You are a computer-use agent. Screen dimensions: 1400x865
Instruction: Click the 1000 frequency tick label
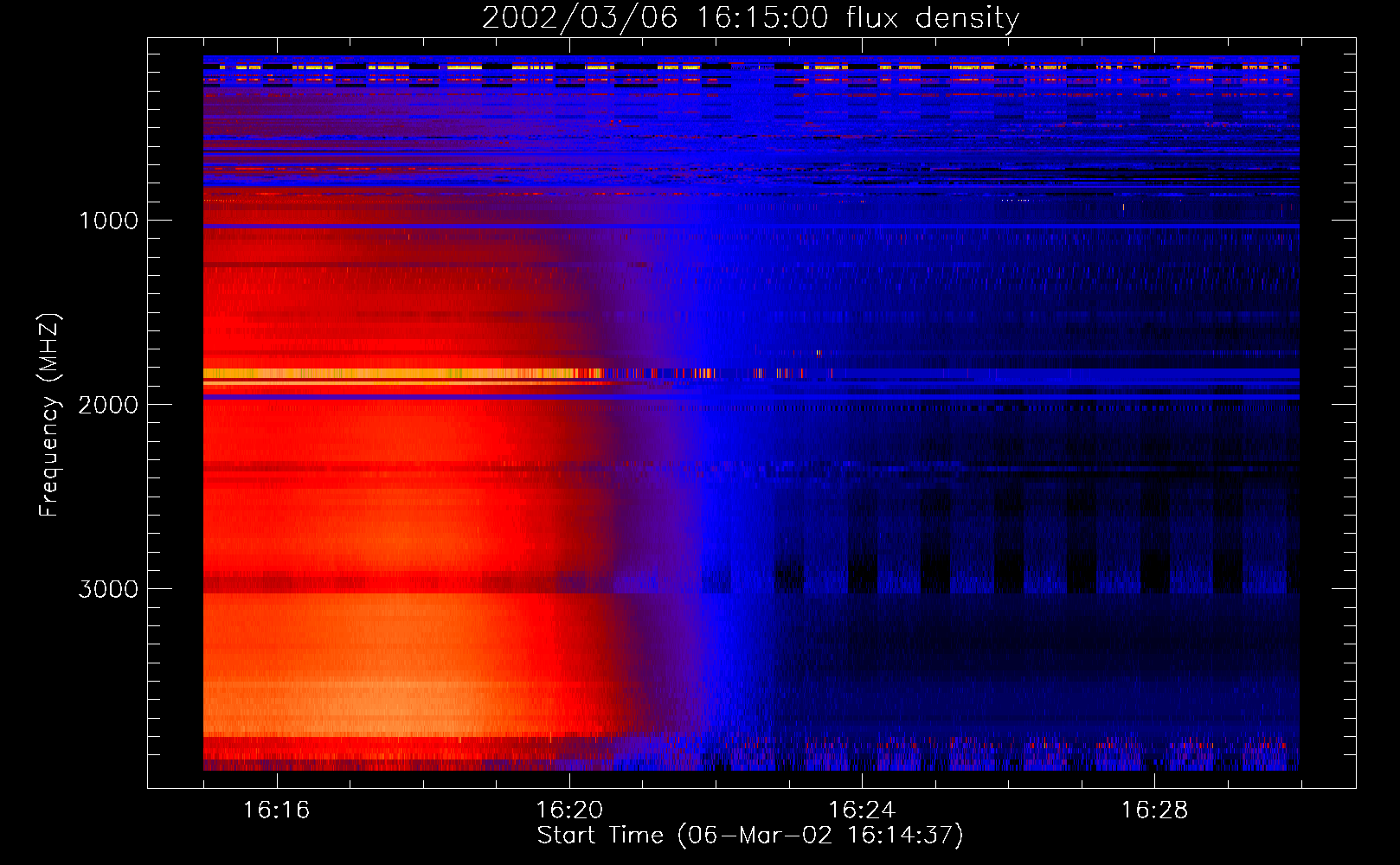click(108, 221)
